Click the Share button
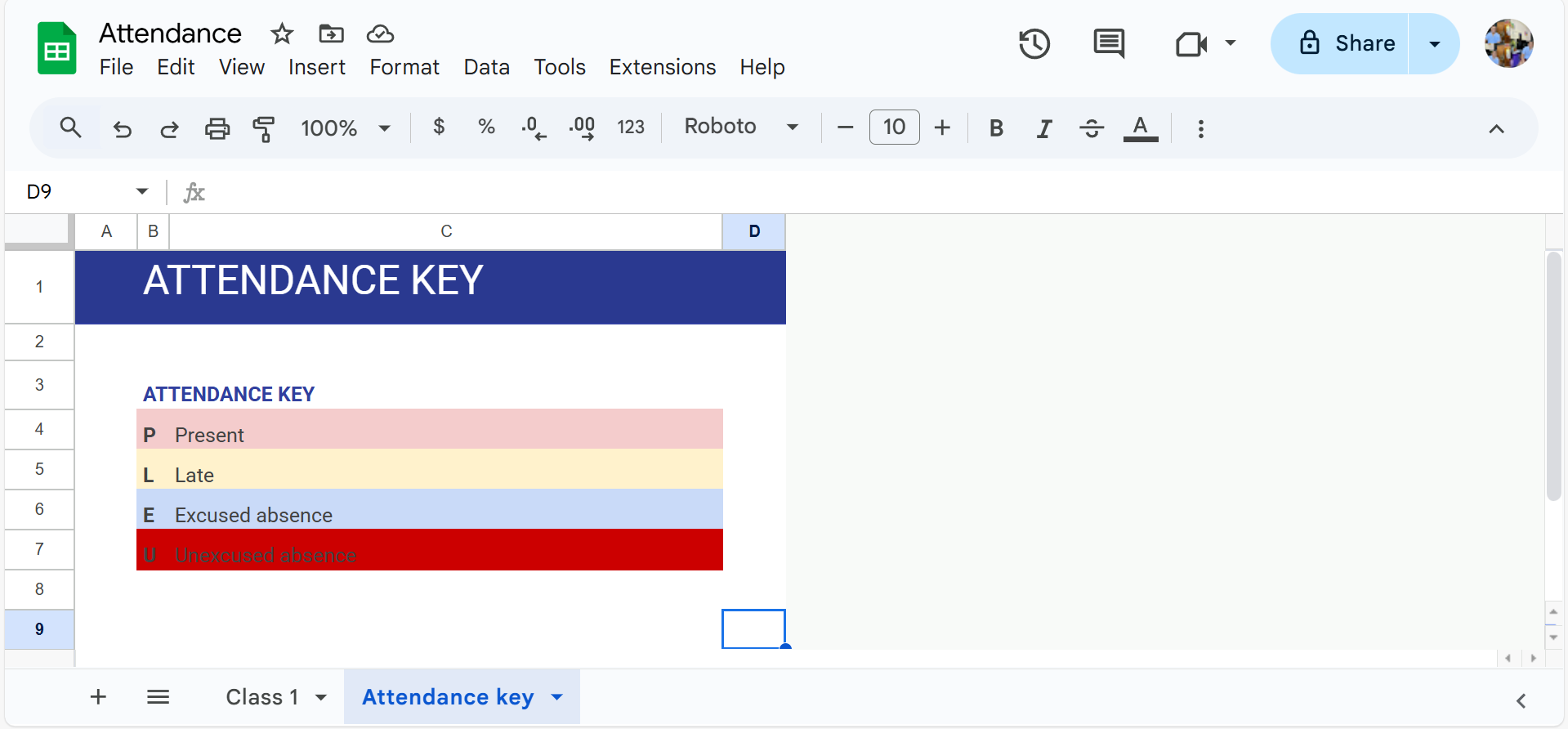This screenshot has width=1568, height=729. (x=1340, y=43)
